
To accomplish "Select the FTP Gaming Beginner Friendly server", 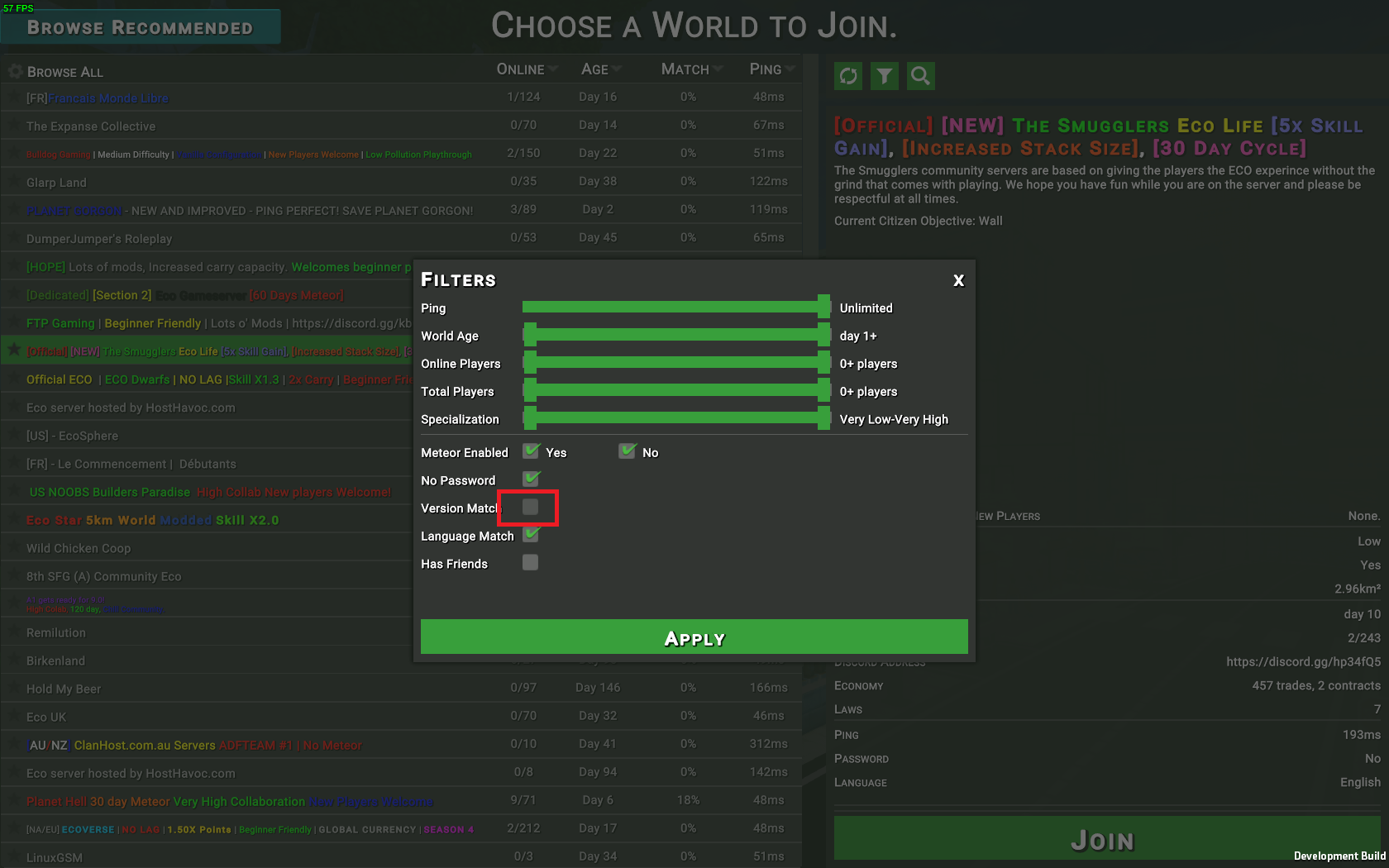I will (208, 323).
